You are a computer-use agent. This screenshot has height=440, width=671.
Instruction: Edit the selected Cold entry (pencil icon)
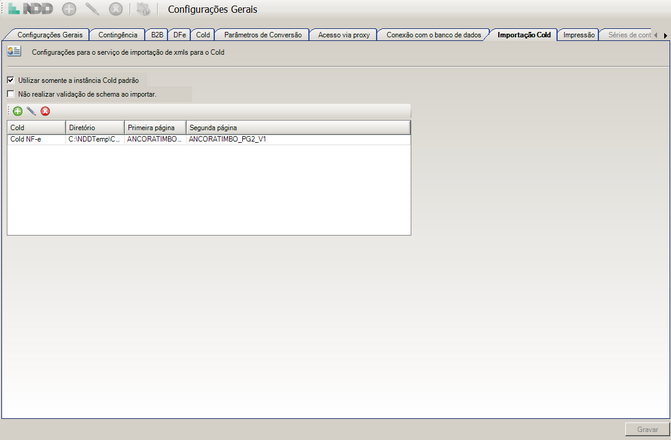click(31, 111)
